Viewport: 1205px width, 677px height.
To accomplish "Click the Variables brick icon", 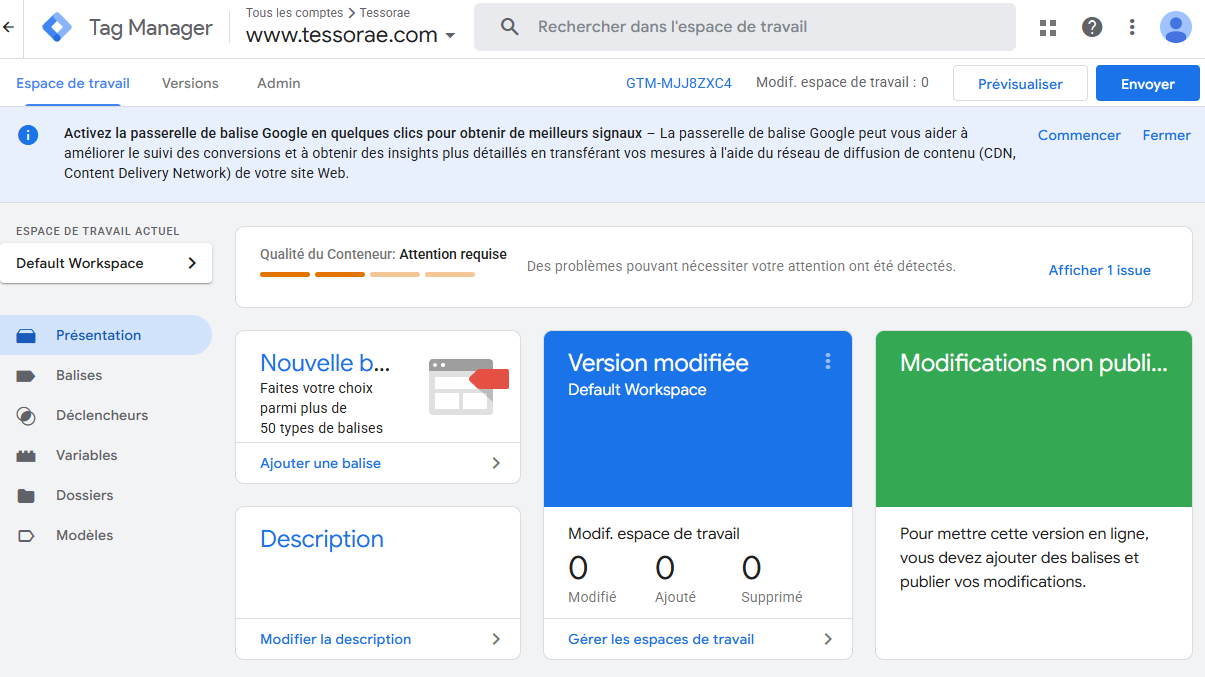I will (x=26, y=456).
